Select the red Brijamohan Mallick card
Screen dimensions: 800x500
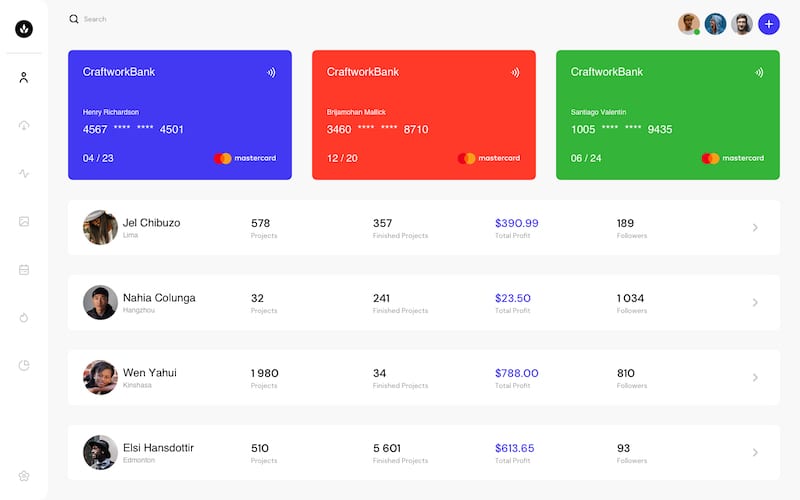pyautogui.click(x=424, y=115)
